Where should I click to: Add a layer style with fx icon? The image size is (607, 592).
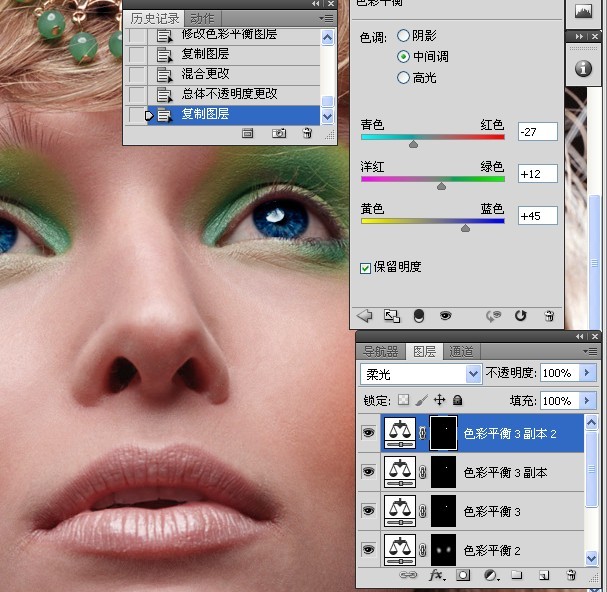point(437,575)
